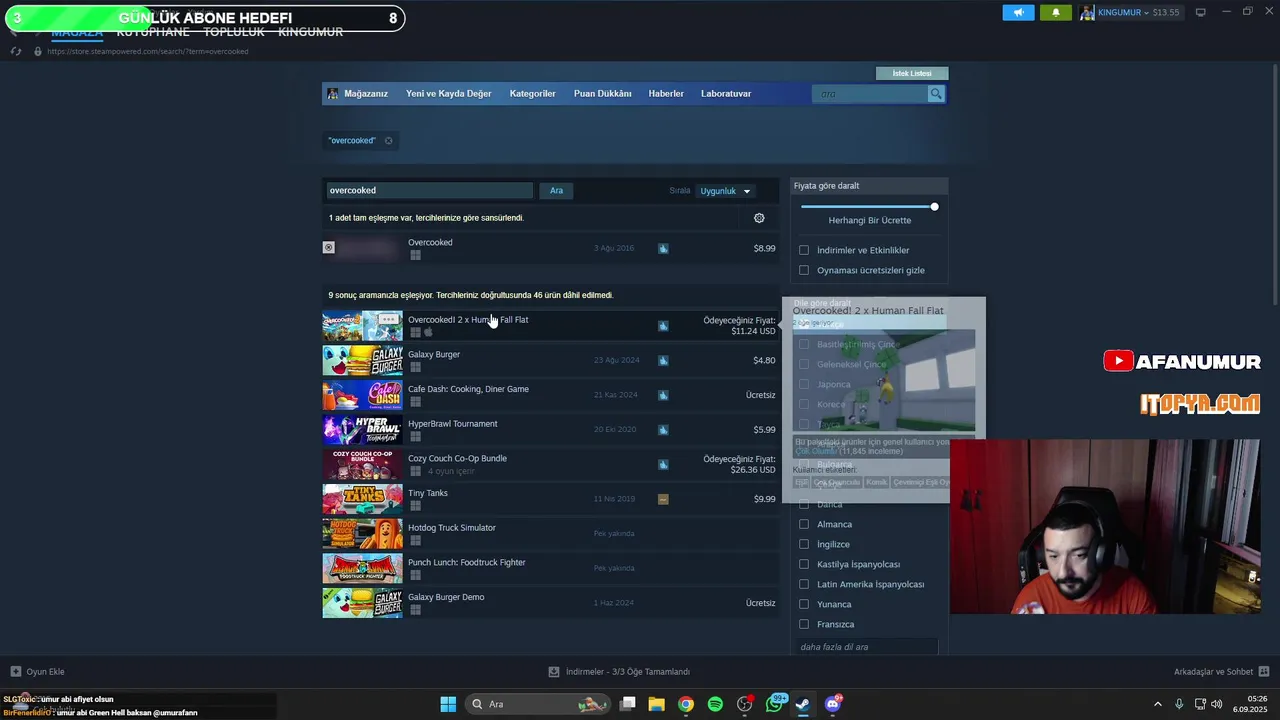
Task: Click the censored-content icon beside Overcooked
Action: coord(328,247)
